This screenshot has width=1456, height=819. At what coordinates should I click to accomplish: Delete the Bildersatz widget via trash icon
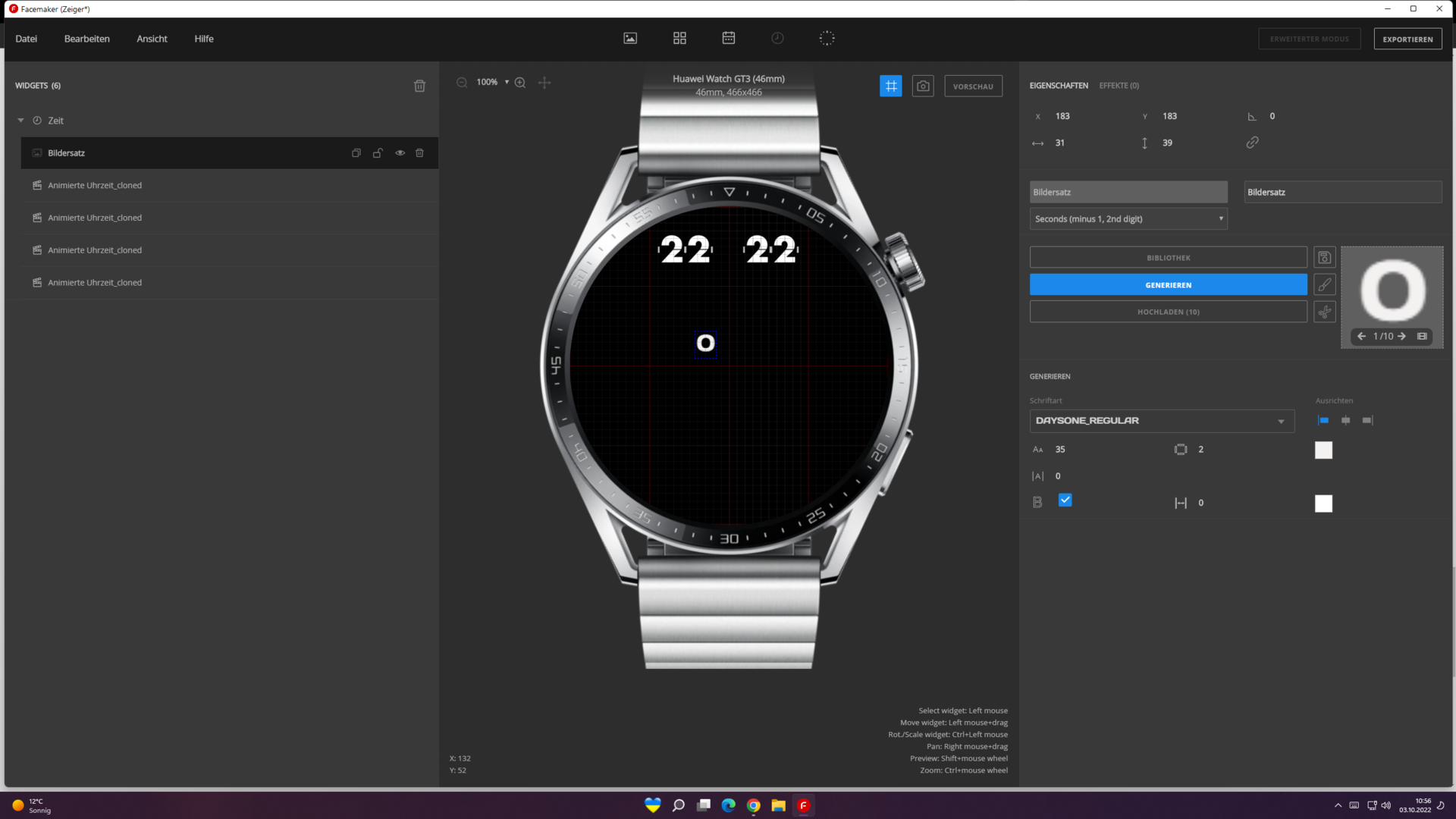coord(419,153)
